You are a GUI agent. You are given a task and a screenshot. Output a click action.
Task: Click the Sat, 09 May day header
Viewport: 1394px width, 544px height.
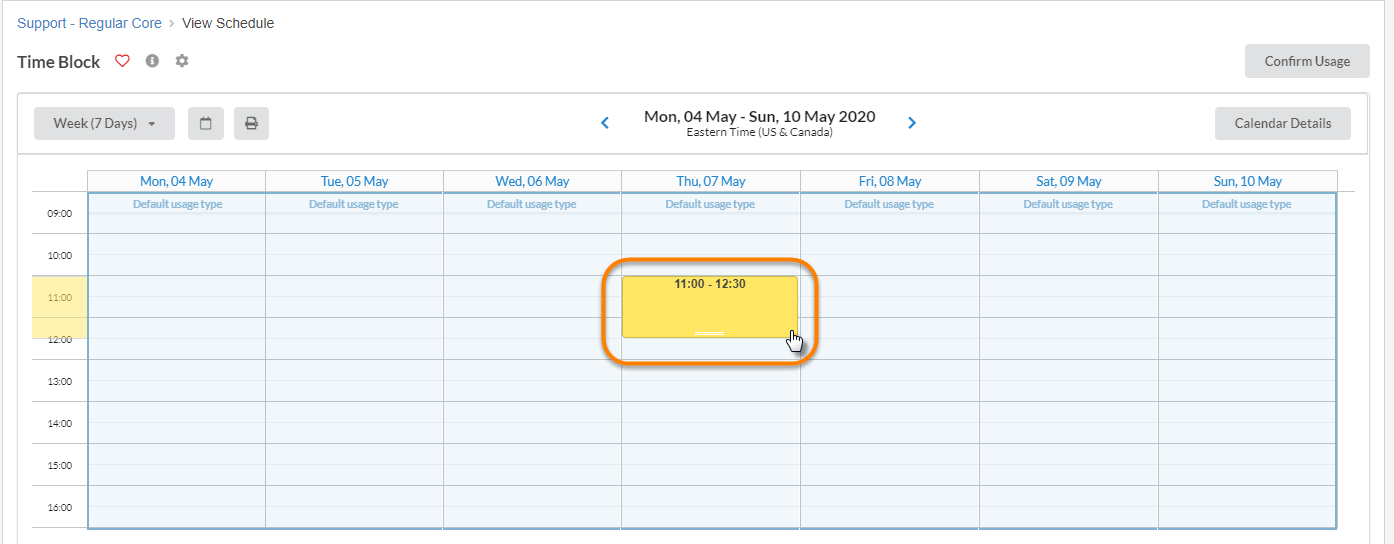[x=1068, y=181]
